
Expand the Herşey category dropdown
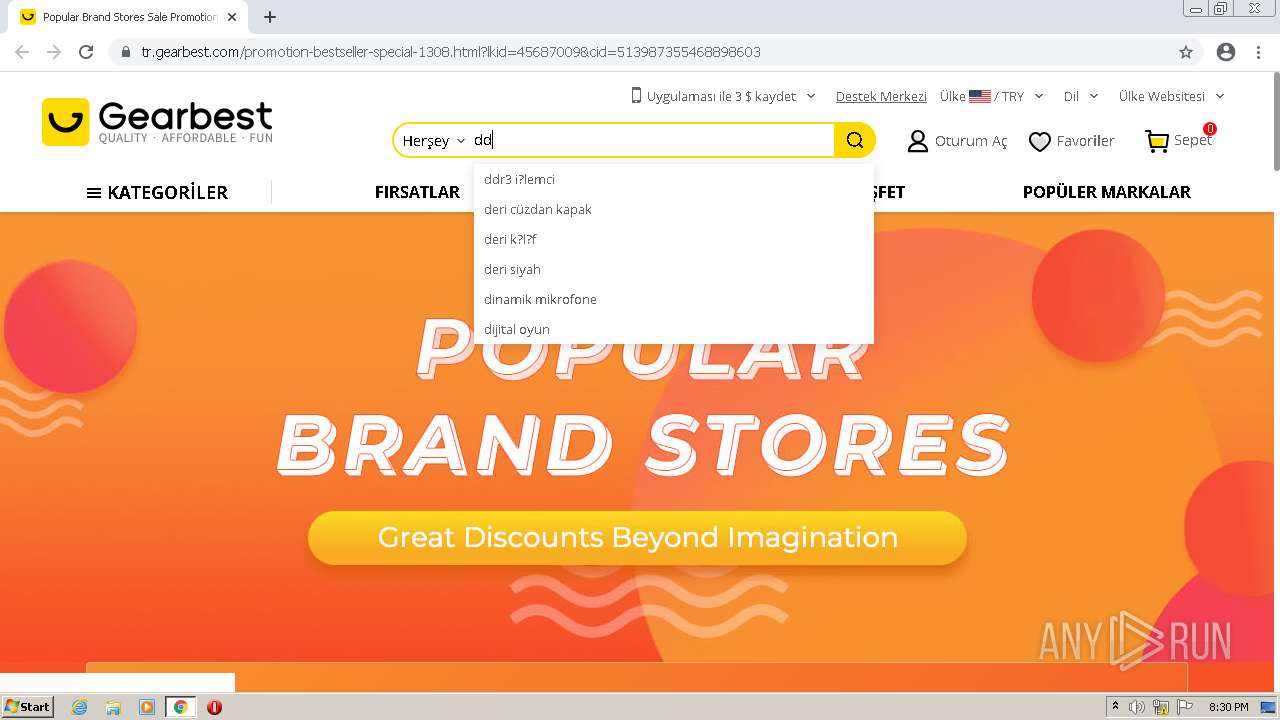[434, 141]
